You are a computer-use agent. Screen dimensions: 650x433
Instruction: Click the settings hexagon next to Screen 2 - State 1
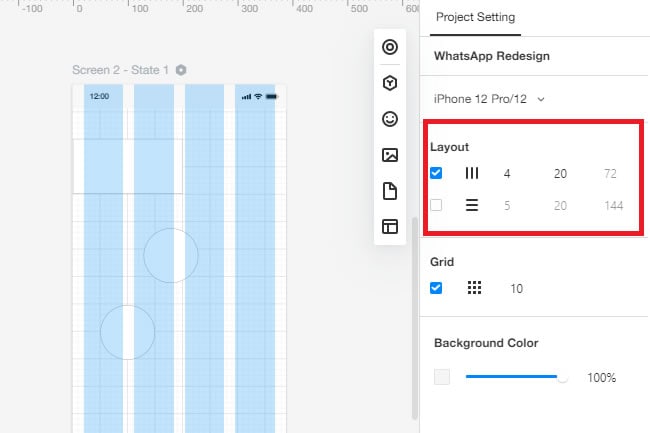tap(181, 70)
